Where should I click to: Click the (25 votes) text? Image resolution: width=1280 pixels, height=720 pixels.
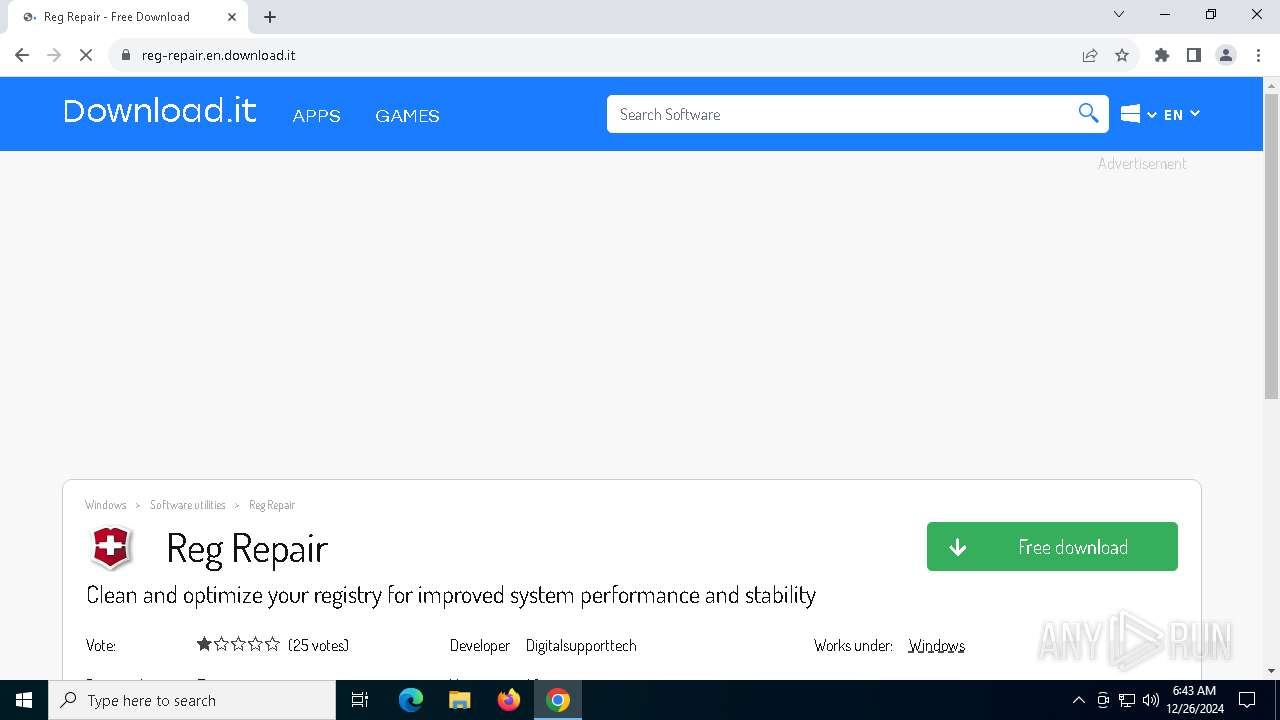[318, 646]
